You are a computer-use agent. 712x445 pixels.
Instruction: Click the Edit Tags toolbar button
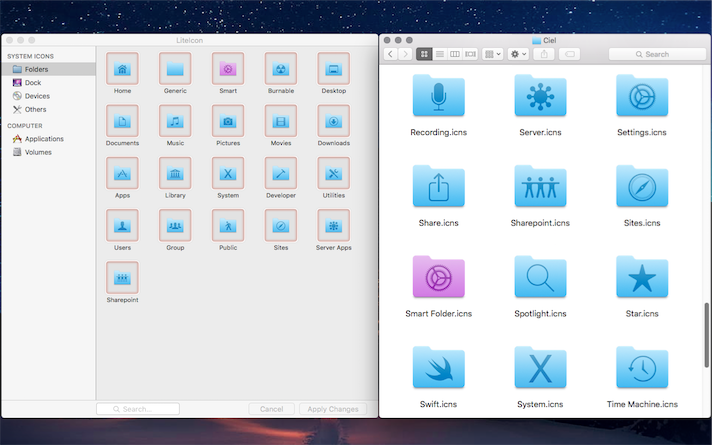(x=569, y=54)
